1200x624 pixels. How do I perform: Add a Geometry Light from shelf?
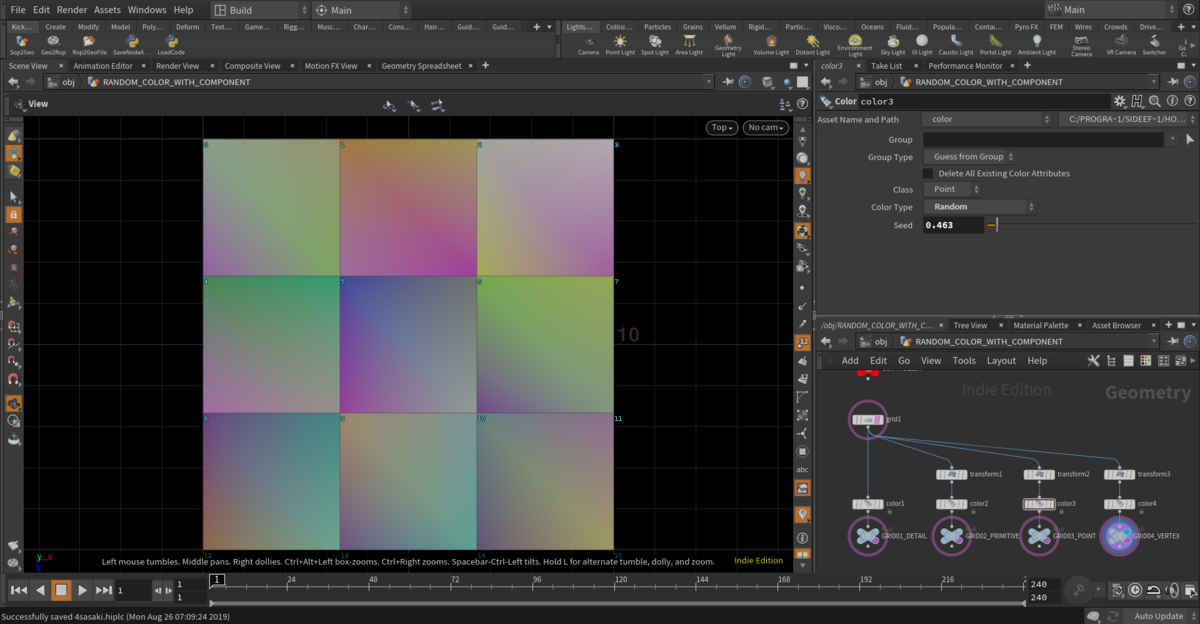pyautogui.click(x=728, y=44)
